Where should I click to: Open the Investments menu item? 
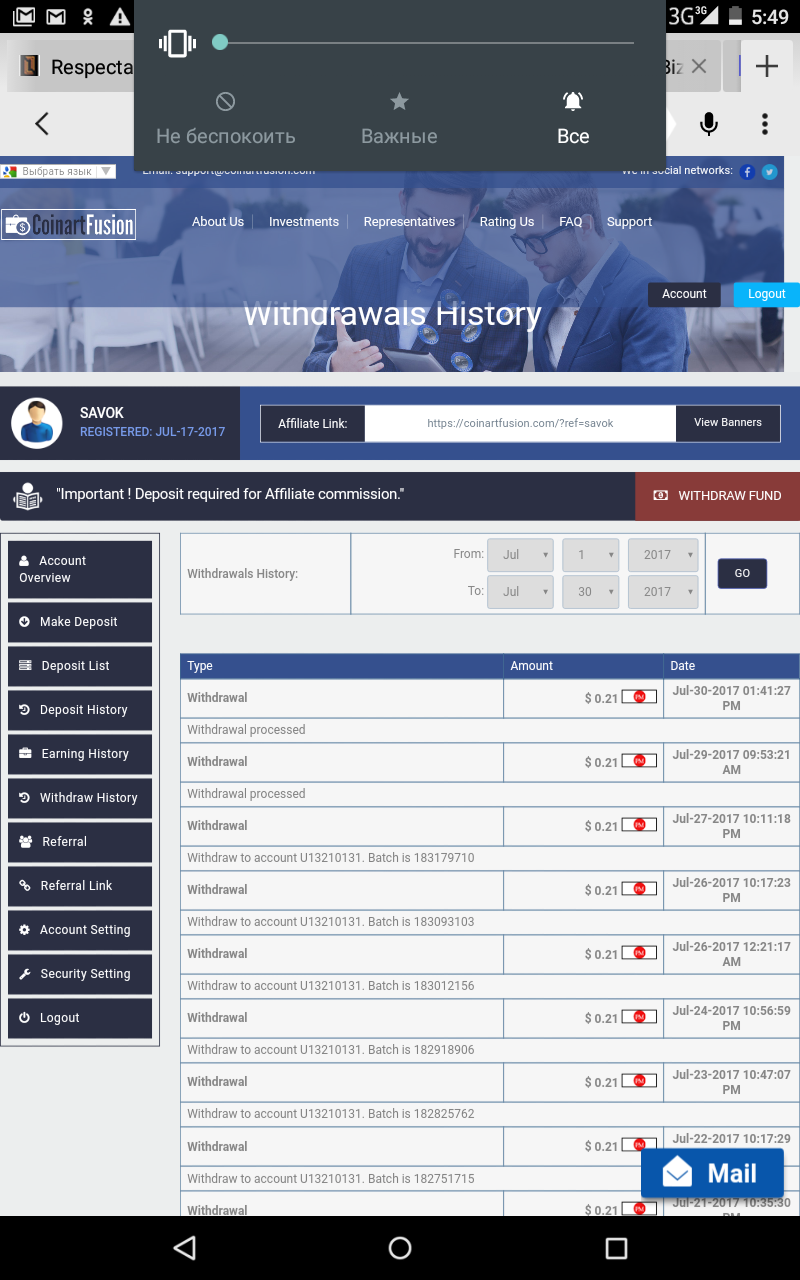304,222
